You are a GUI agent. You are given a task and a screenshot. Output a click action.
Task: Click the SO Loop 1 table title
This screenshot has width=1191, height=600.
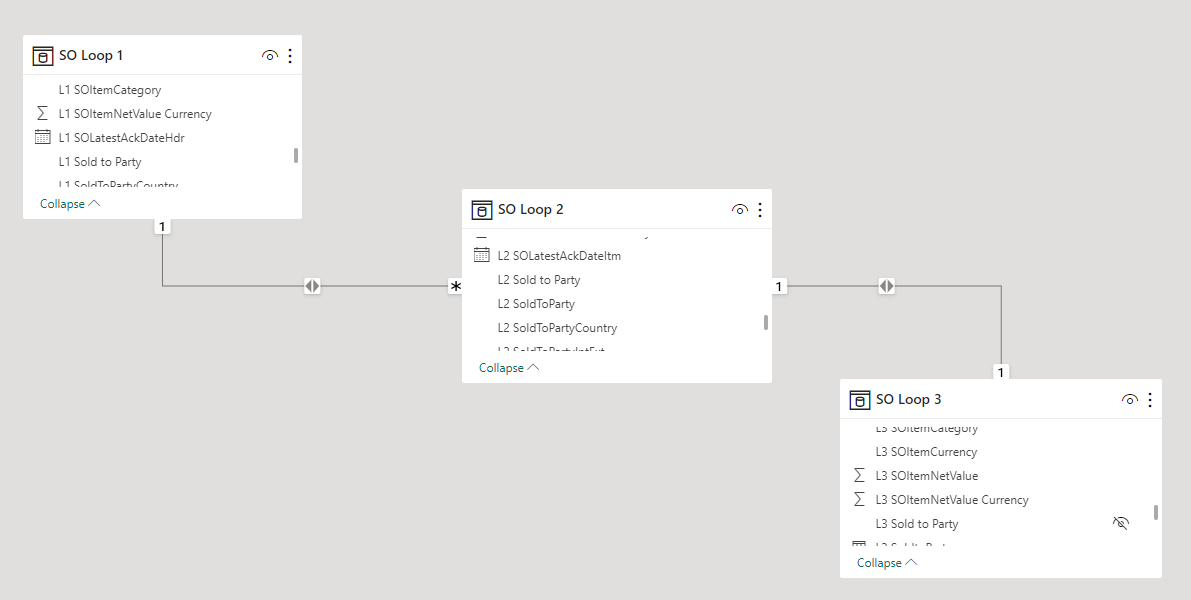[90, 55]
